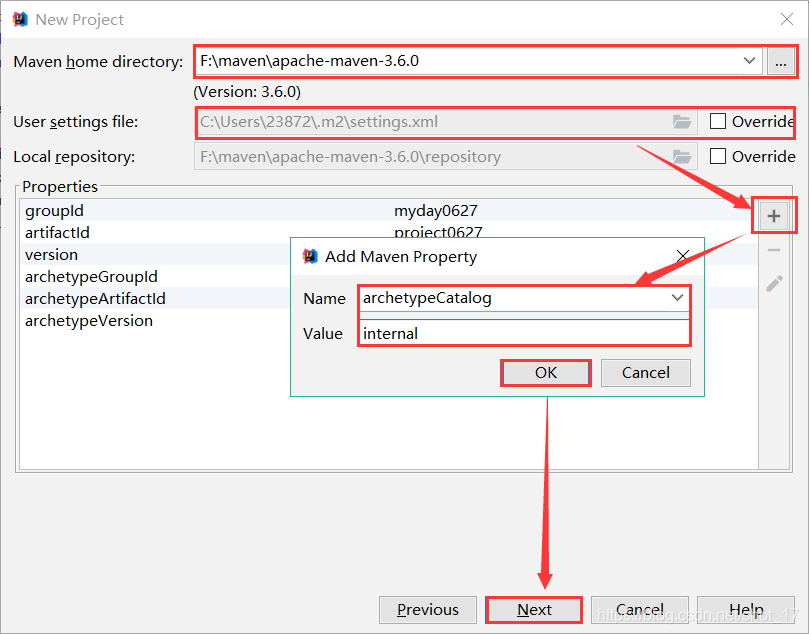
Task: Click the User settings file folder icon
Action: (x=682, y=122)
